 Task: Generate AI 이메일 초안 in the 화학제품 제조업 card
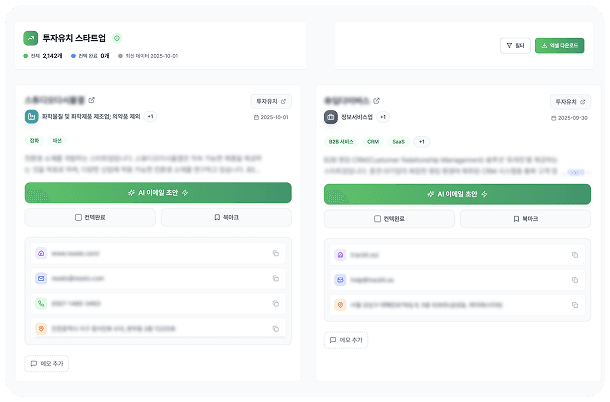point(158,193)
